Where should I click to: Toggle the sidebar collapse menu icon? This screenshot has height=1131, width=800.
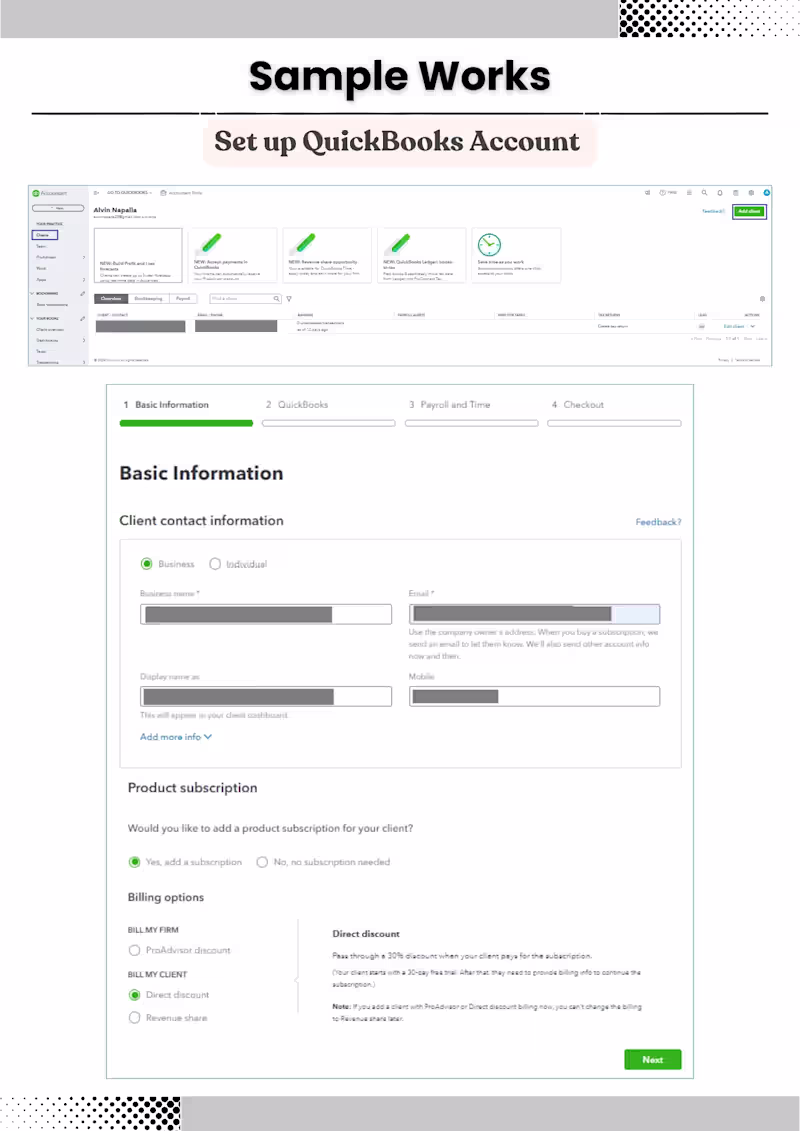[97, 193]
